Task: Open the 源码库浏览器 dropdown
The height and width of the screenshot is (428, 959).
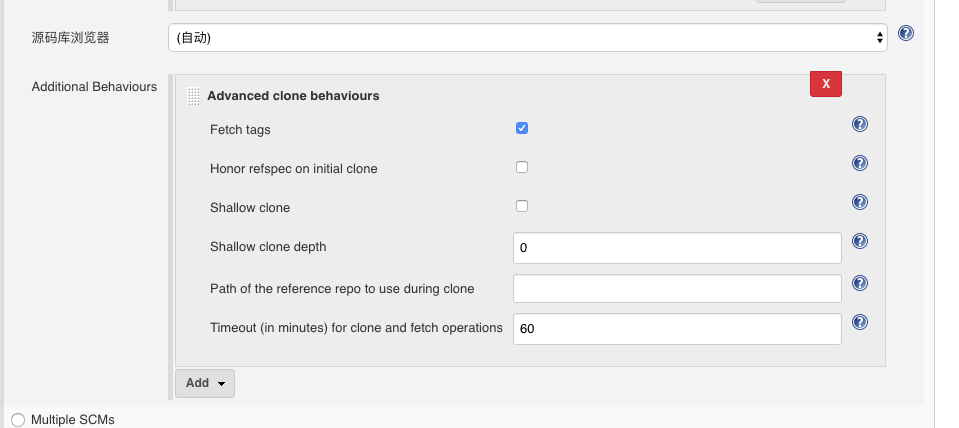Action: (x=528, y=38)
